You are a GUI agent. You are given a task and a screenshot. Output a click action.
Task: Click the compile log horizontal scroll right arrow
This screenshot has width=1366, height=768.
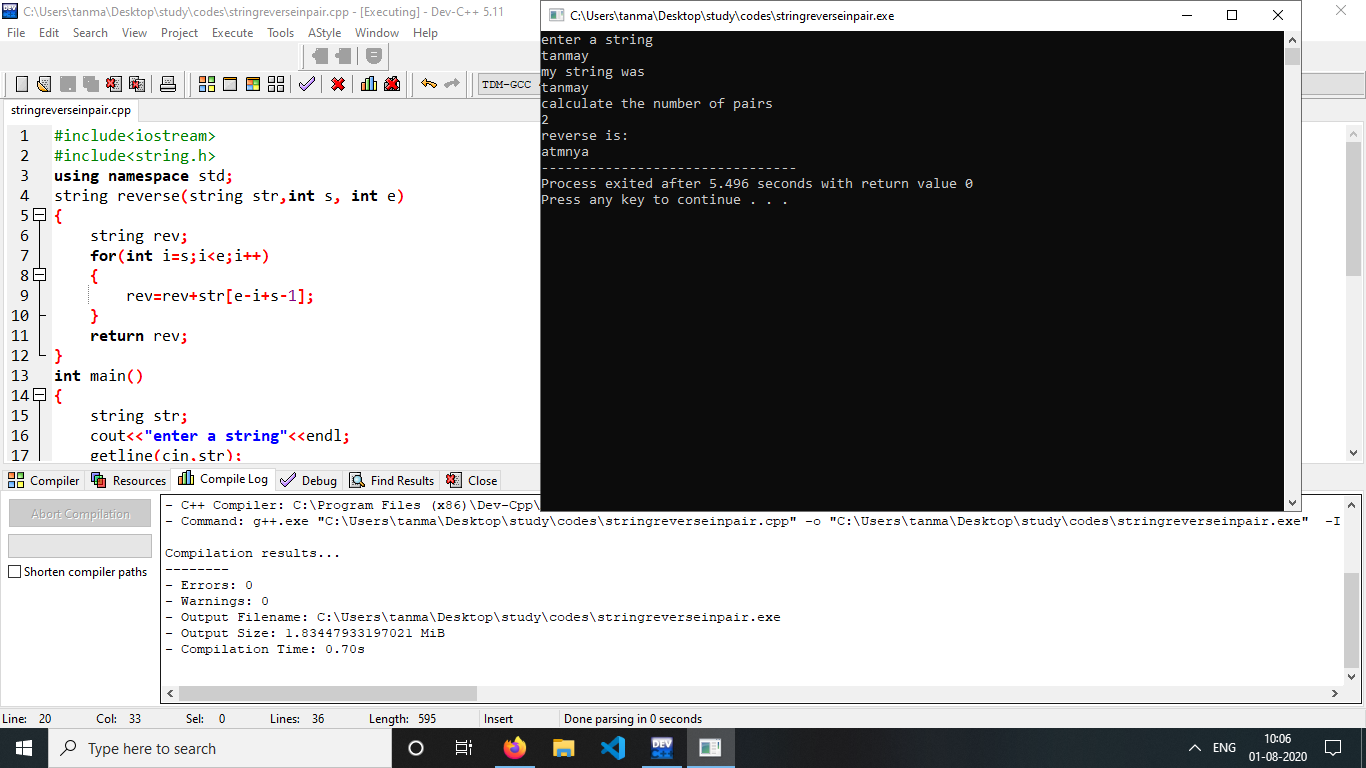coord(1335,693)
